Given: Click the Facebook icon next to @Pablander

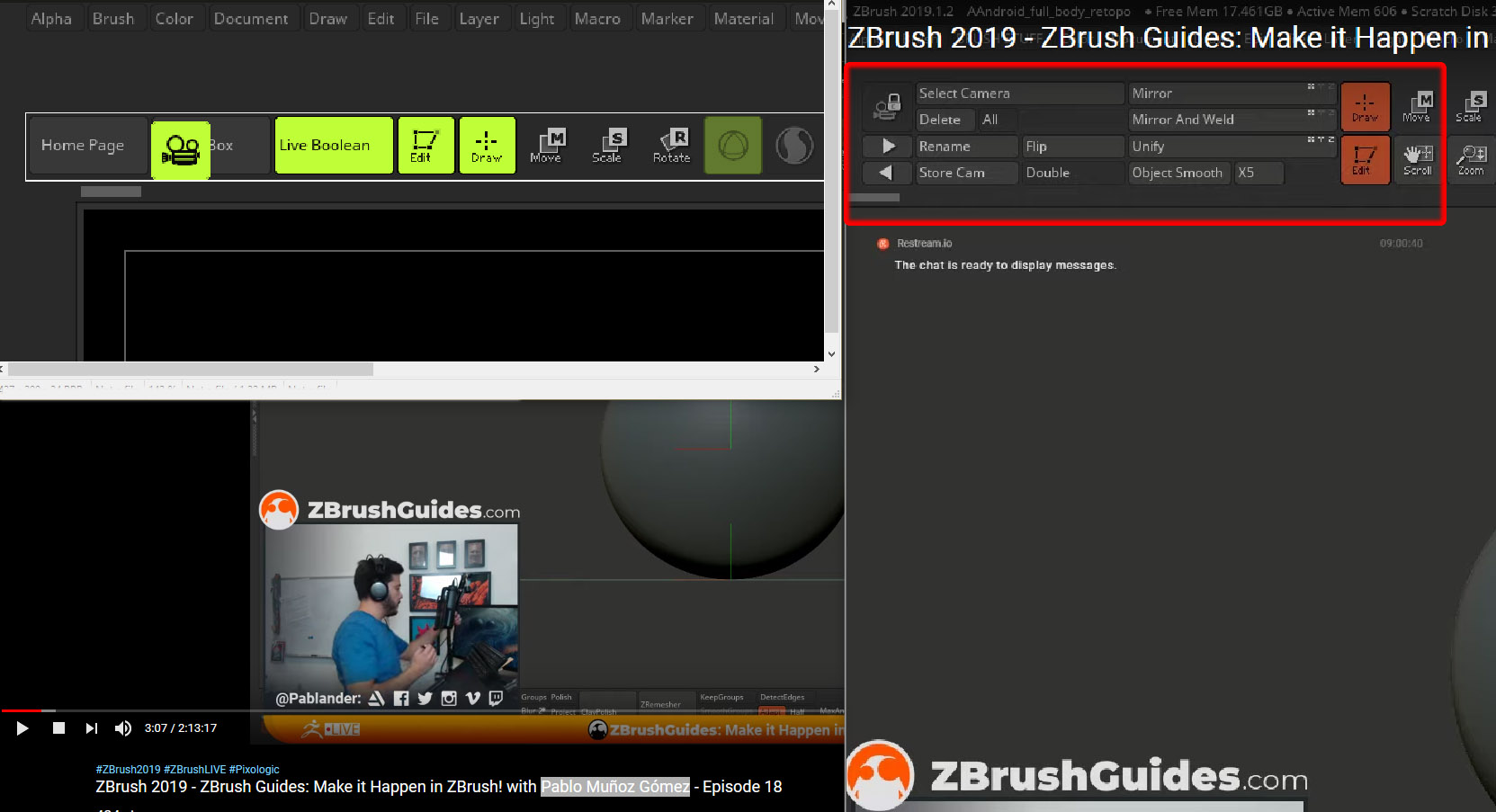Looking at the screenshot, I should [x=401, y=699].
